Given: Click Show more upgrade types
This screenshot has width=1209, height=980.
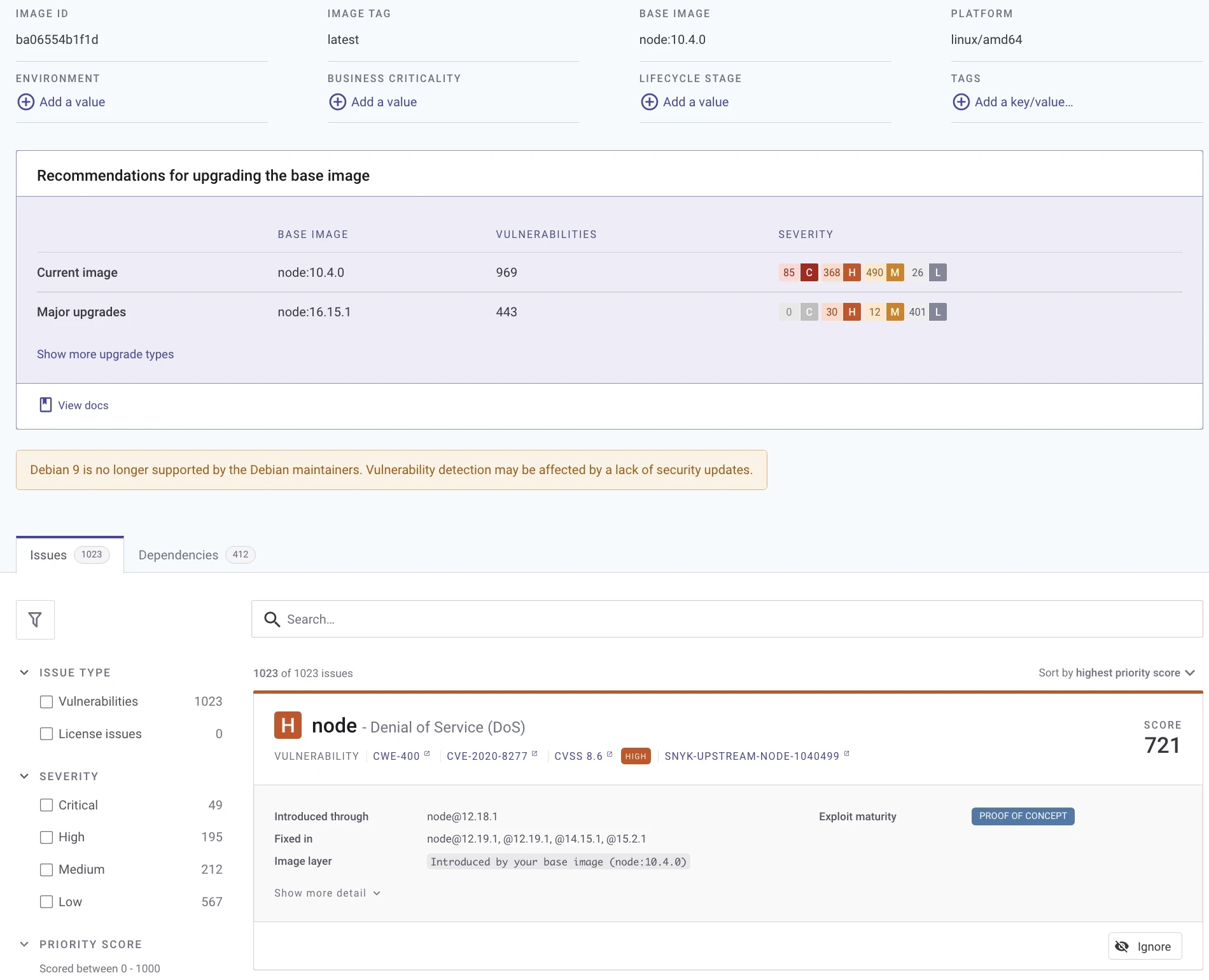Looking at the screenshot, I should click(105, 354).
